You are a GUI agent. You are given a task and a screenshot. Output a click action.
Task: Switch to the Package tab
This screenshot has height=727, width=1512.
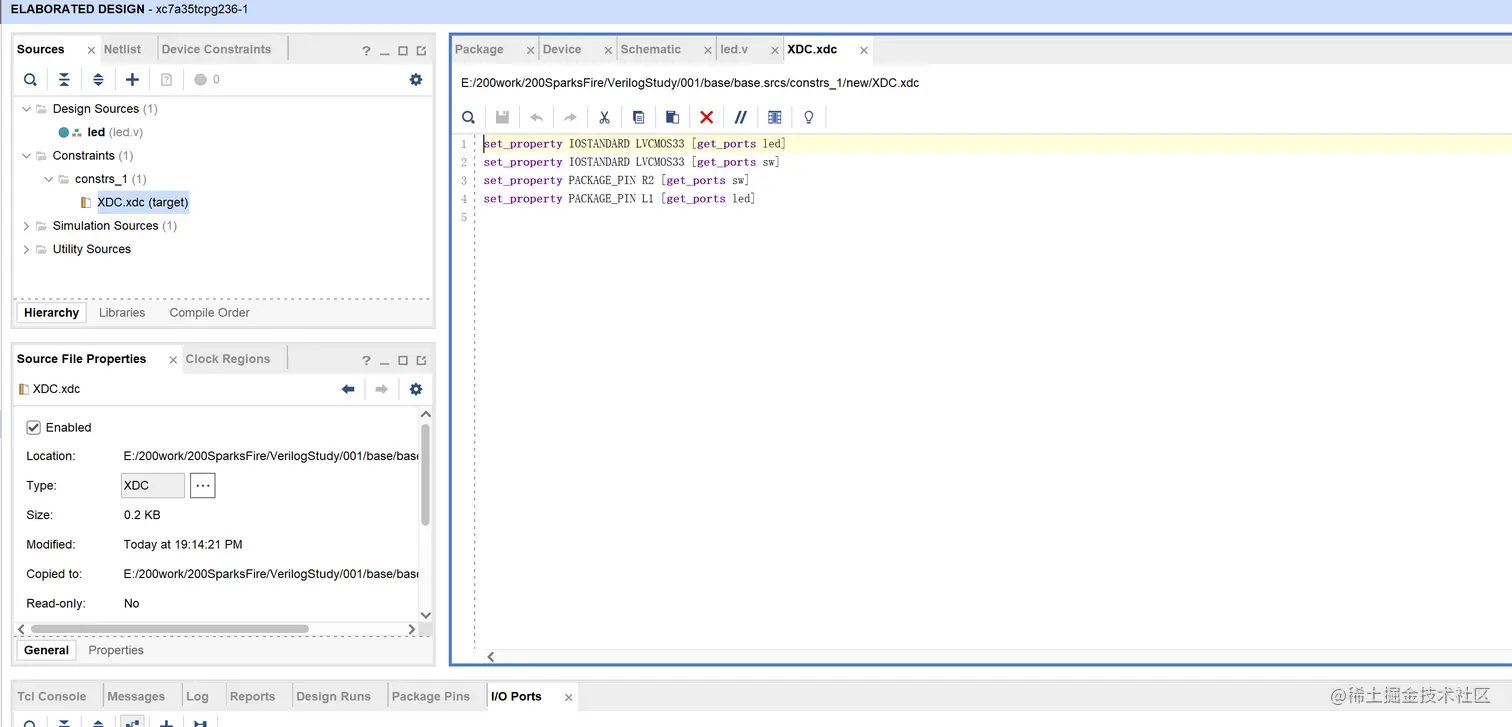(479, 49)
